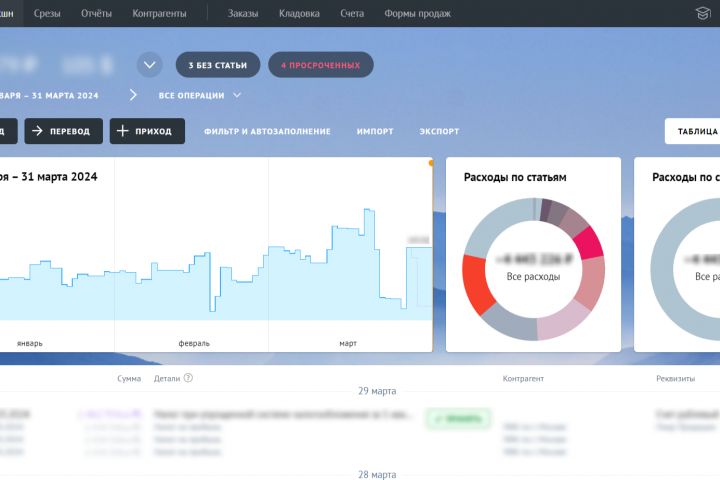Click the help icon next to Детали
Image resolution: width=720 pixels, height=480 pixels.
pos(188,378)
